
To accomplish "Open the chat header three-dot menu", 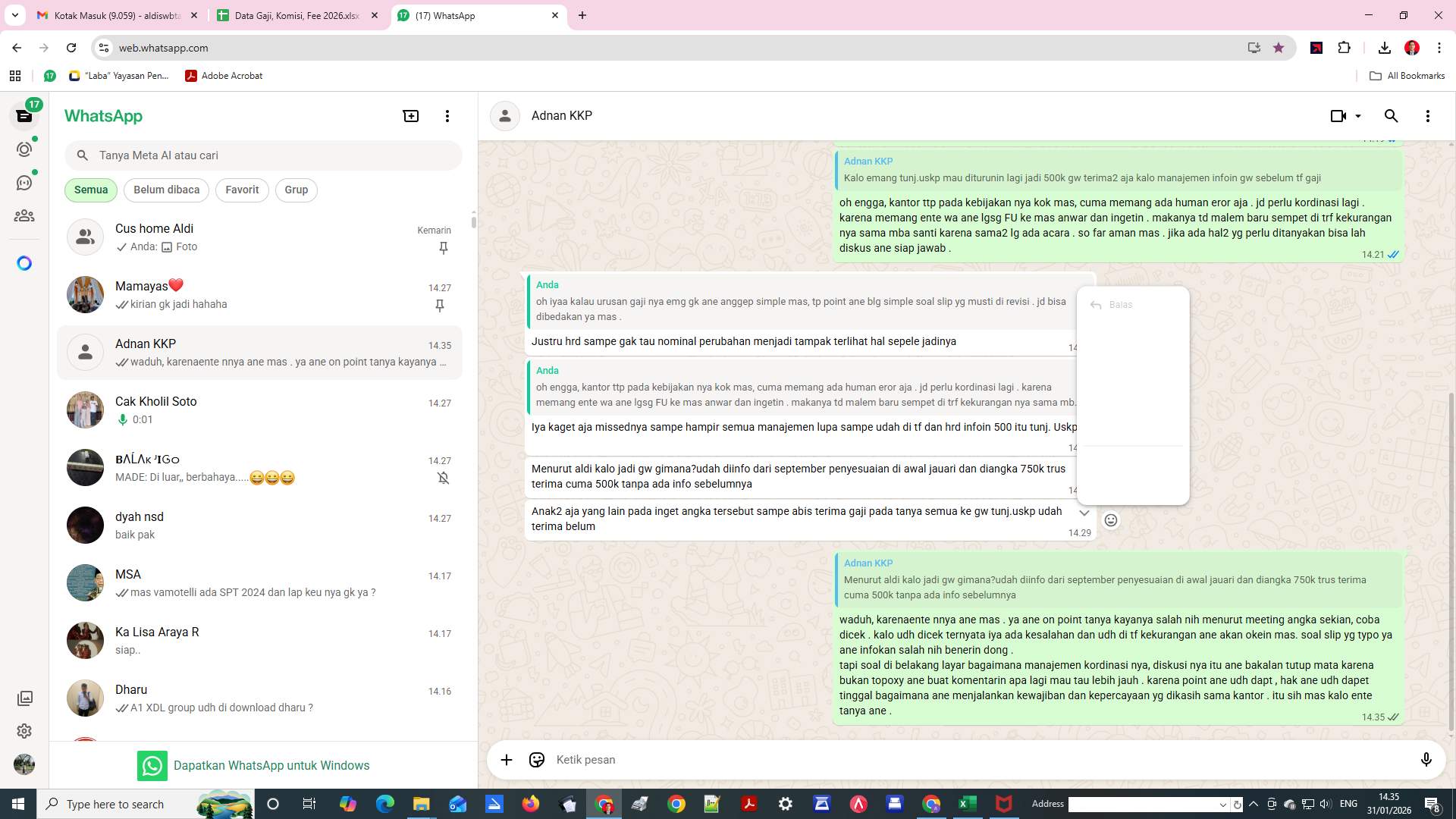I will [1428, 115].
